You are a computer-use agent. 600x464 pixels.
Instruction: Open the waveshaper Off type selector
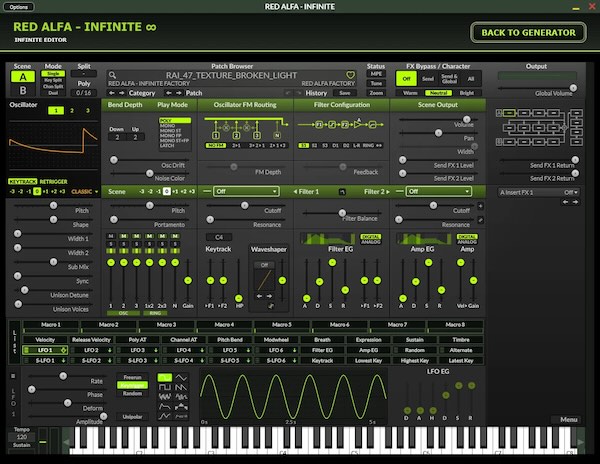click(264, 265)
